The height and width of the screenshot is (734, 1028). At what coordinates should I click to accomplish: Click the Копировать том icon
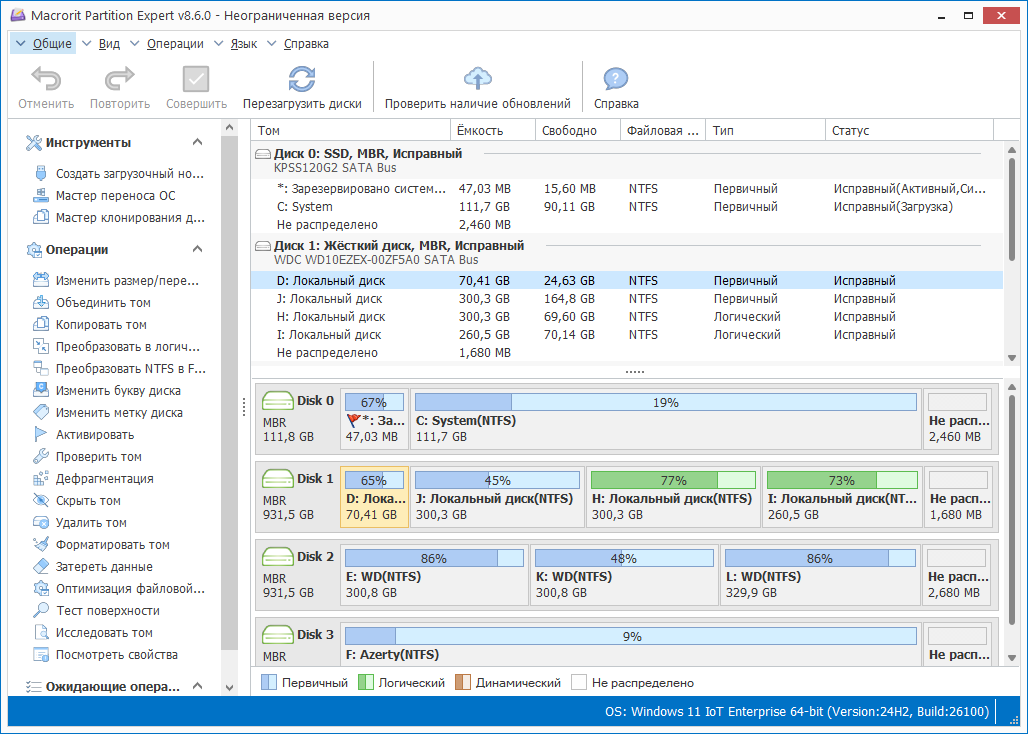point(41,324)
